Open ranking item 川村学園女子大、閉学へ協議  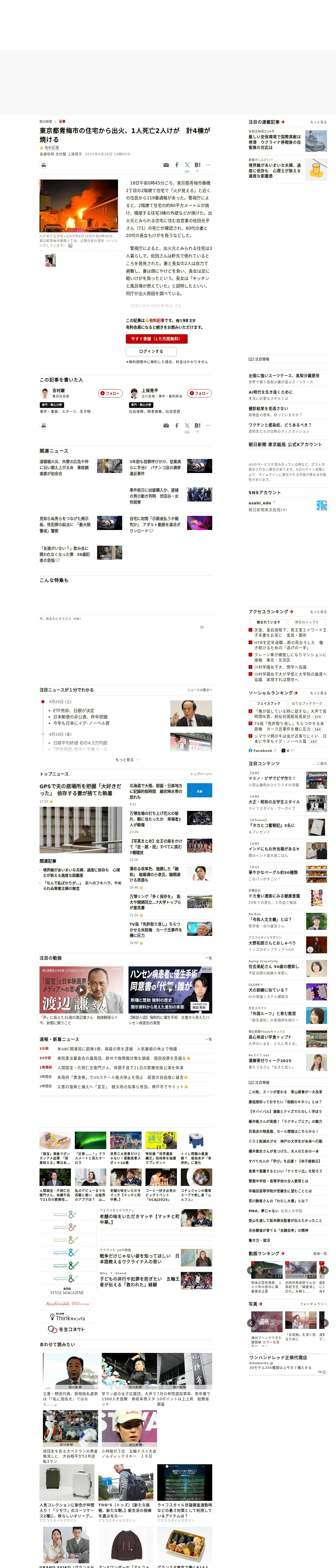click(281, 667)
